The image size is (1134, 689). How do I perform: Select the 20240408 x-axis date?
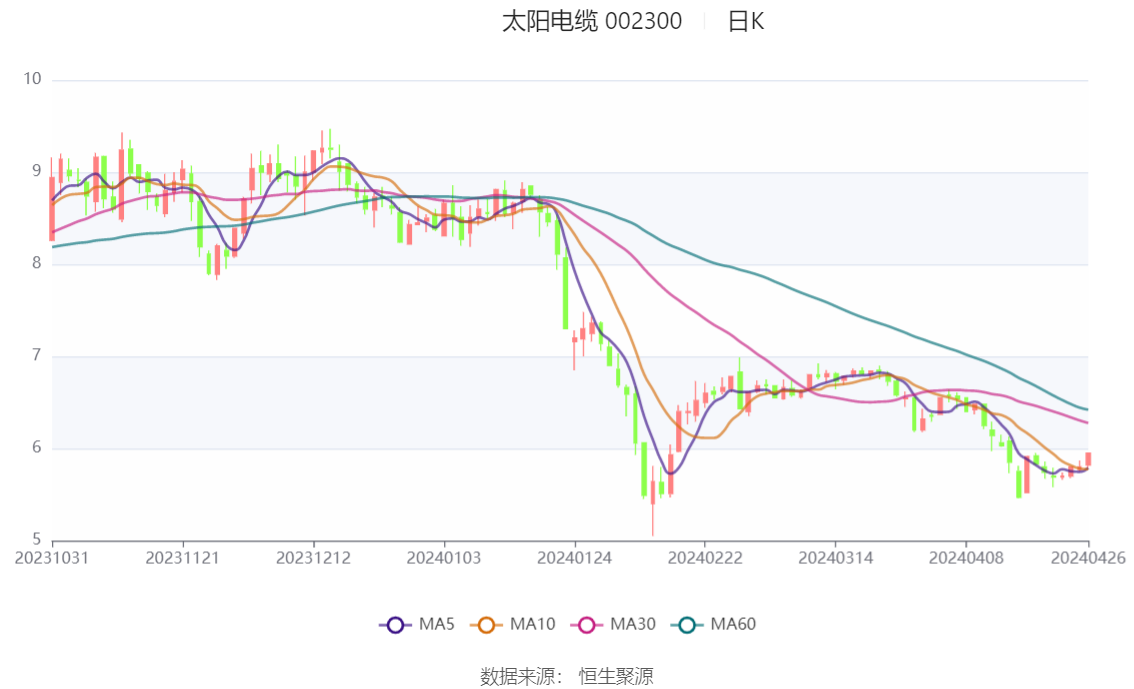965,557
